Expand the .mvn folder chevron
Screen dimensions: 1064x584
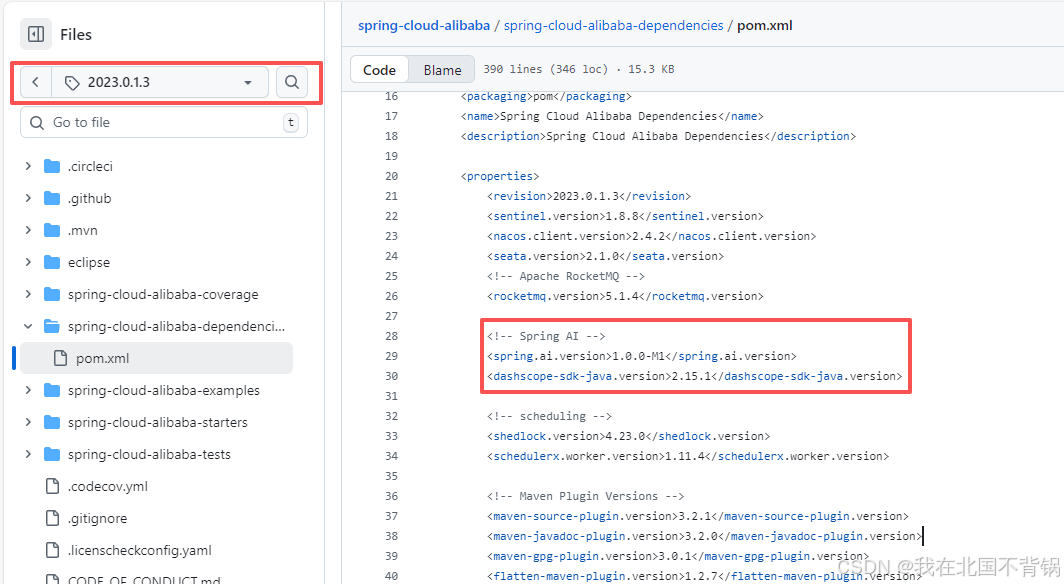point(28,230)
